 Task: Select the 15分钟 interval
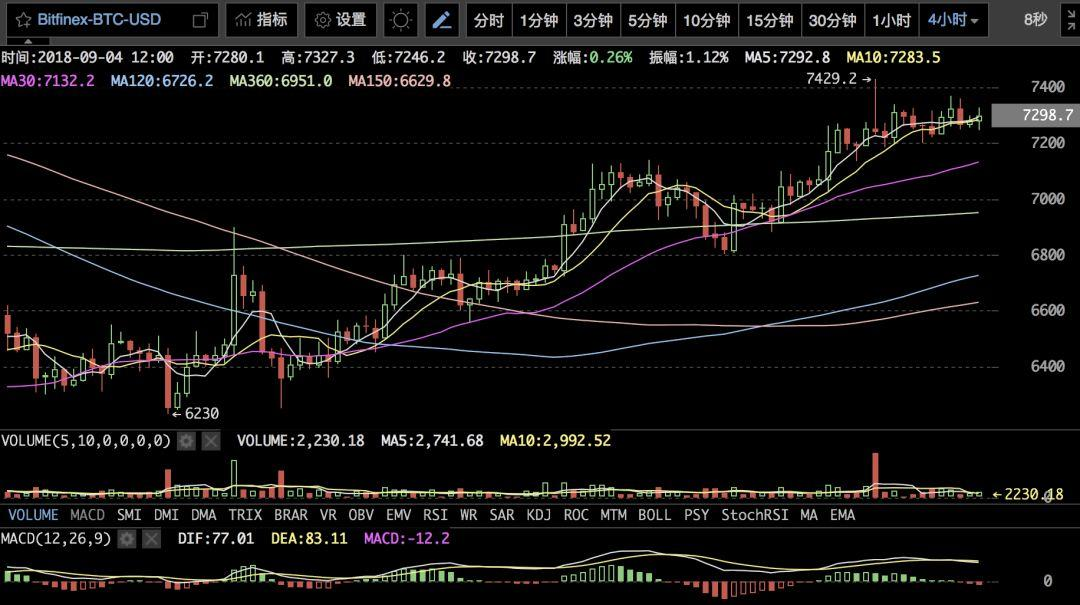pyautogui.click(x=770, y=20)
